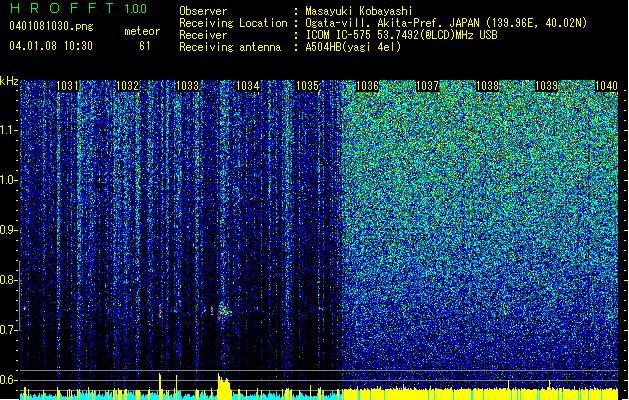Screen dimensions: 629x400
Task: Click the Receiver label
Action: click(x=203, y=35)
